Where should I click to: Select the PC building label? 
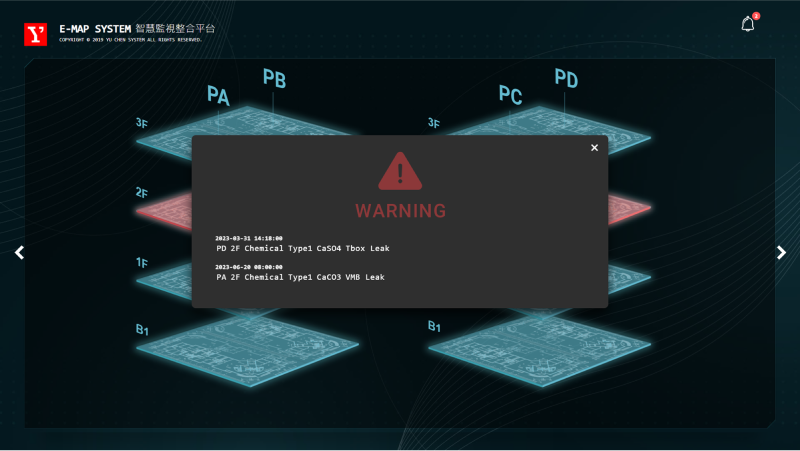[511, 95]
